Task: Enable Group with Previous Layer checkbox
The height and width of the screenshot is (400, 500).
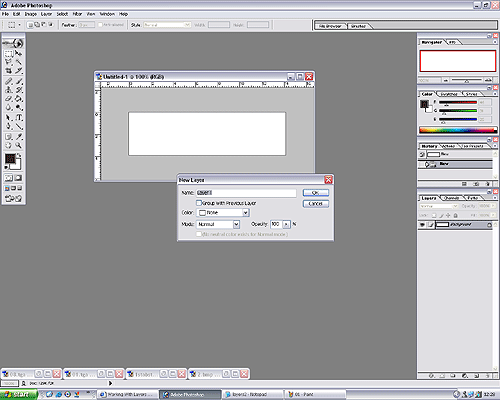Action: [x=199, y=203]
